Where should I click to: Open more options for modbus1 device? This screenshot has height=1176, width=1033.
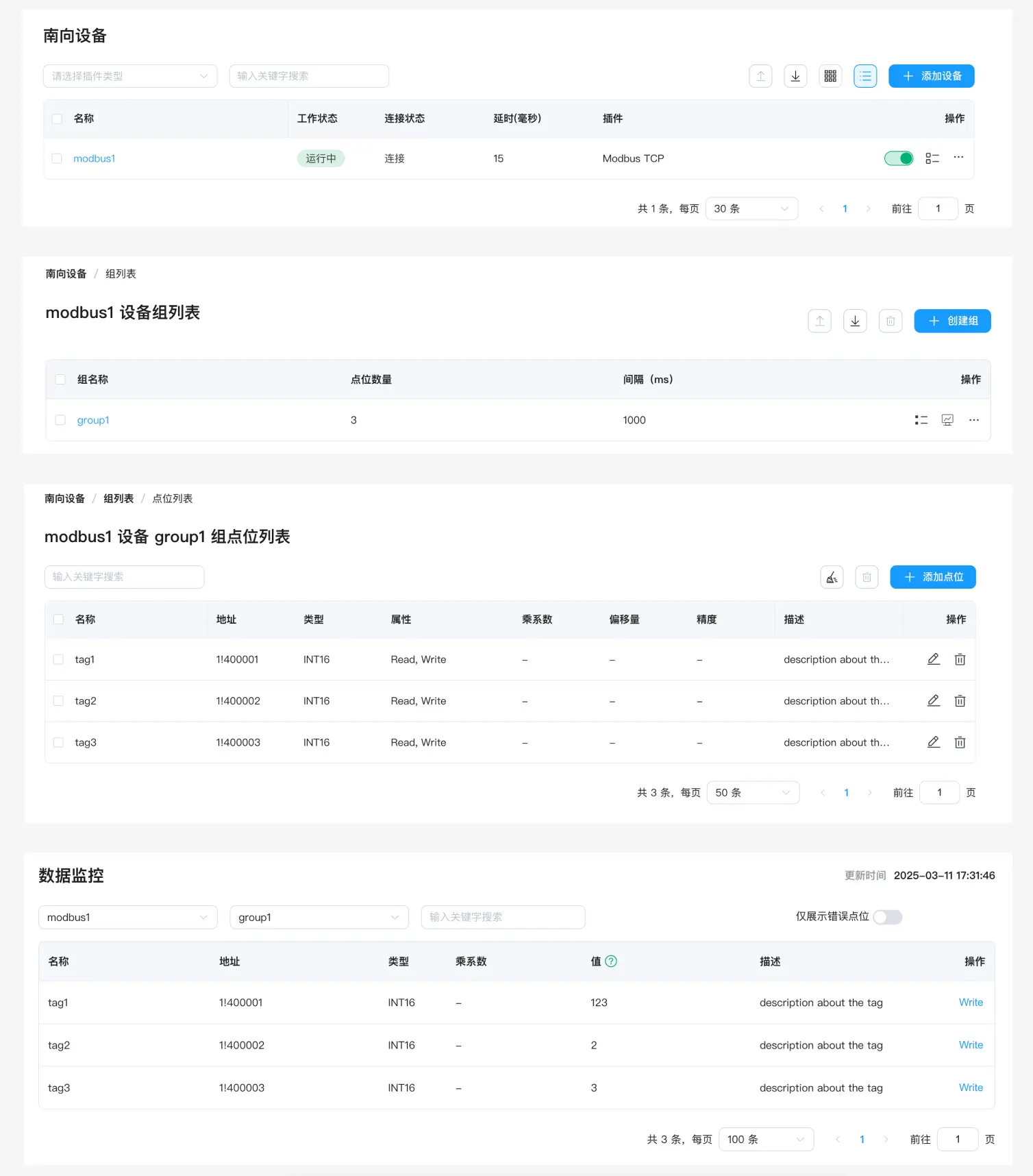coord(958,158)
